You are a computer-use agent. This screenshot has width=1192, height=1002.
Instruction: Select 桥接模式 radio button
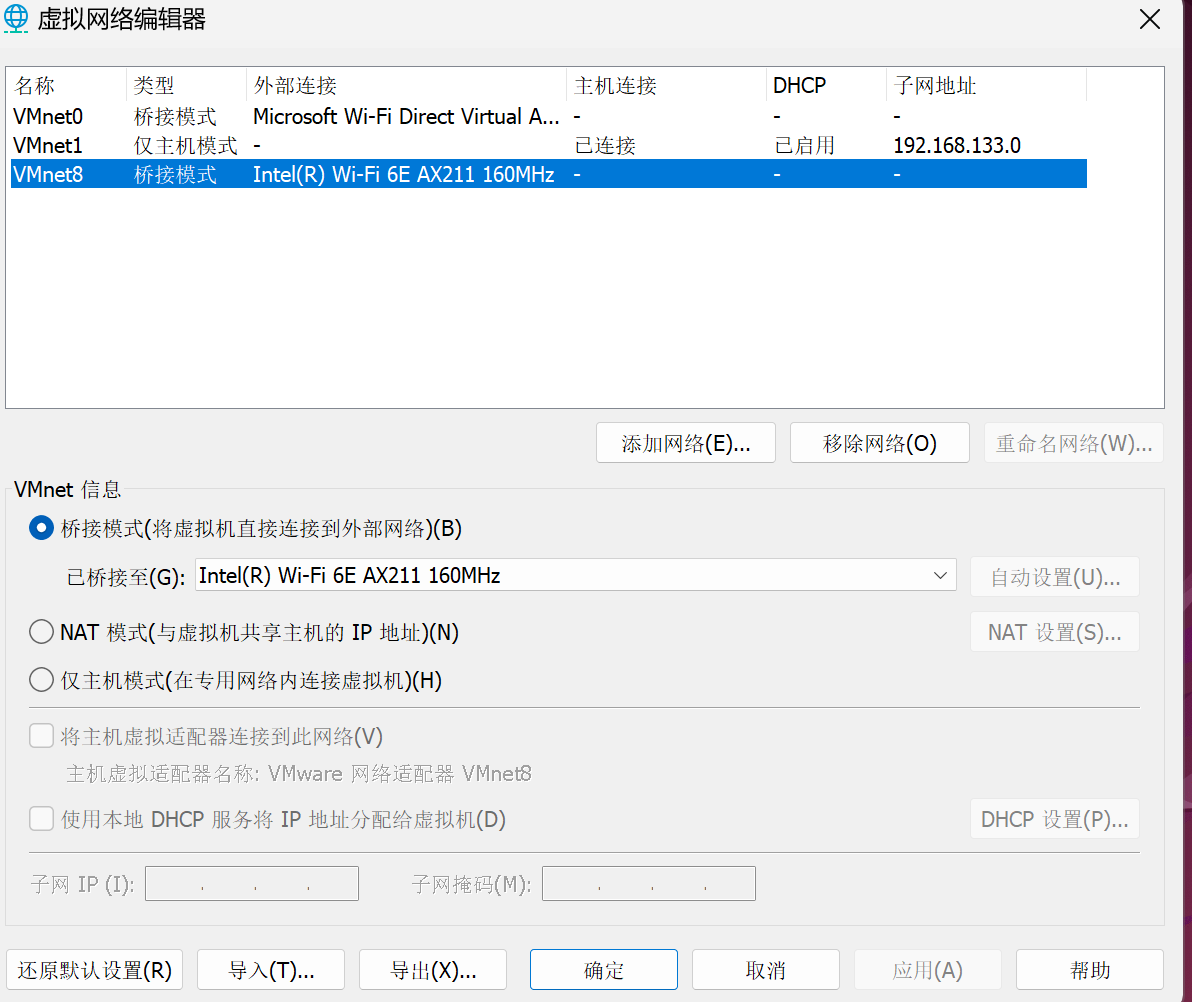[41, 528]
